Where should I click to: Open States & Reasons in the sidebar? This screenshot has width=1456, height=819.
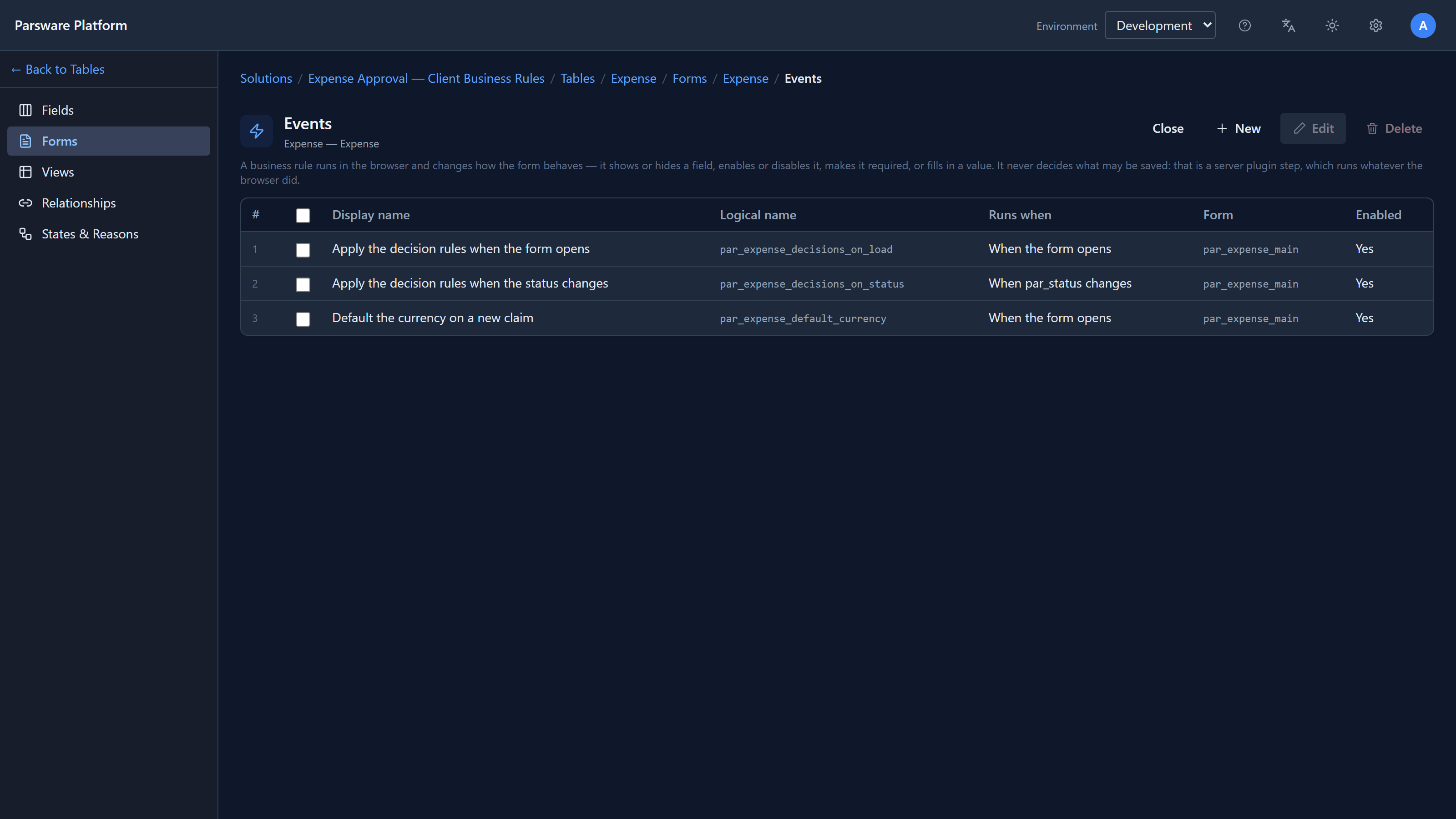pyautogui.click(x=109, y=234)
